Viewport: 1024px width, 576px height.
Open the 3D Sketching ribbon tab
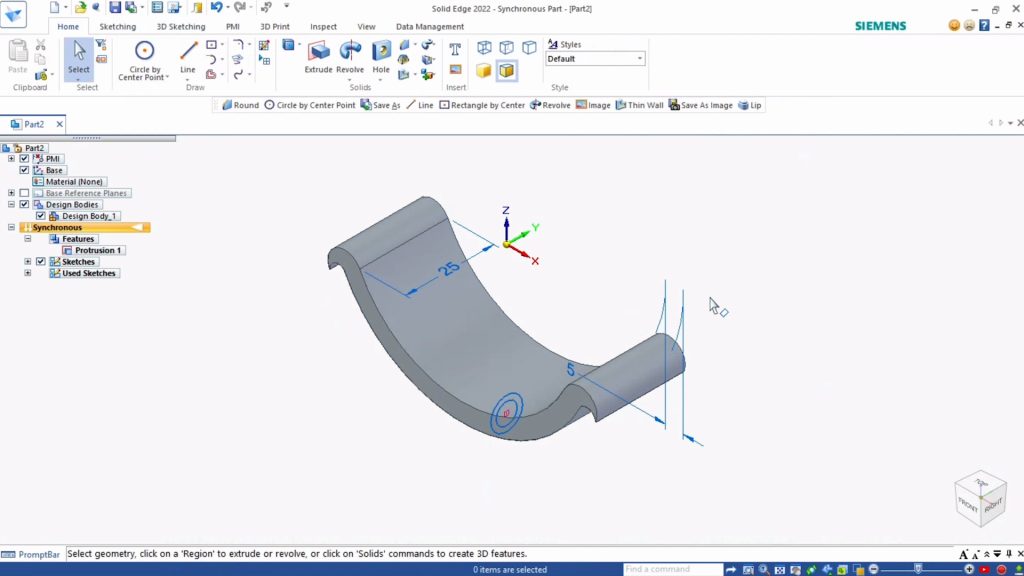click(181, 27)
